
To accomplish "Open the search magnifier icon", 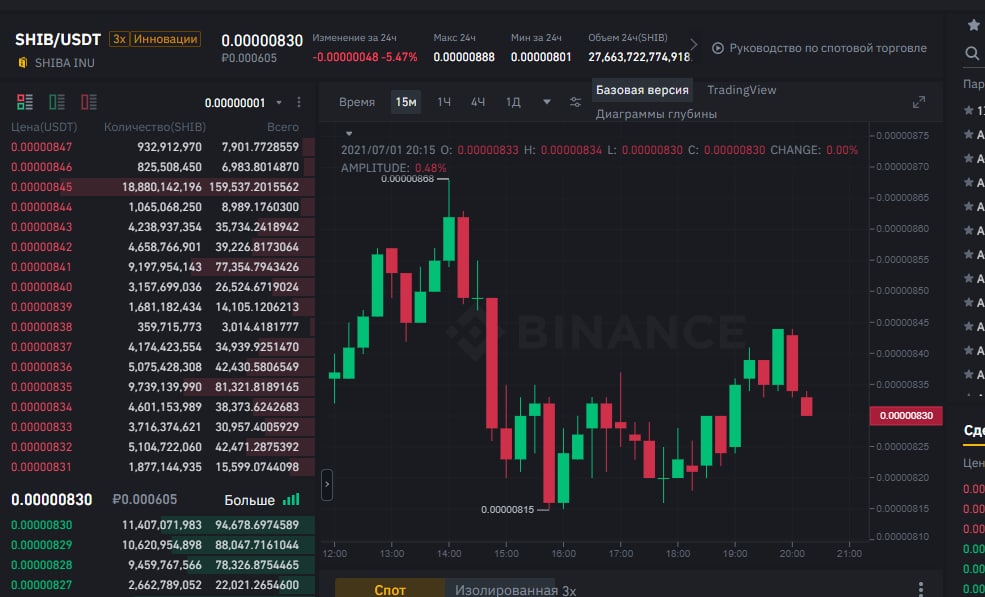I will (x=972, y=54).
